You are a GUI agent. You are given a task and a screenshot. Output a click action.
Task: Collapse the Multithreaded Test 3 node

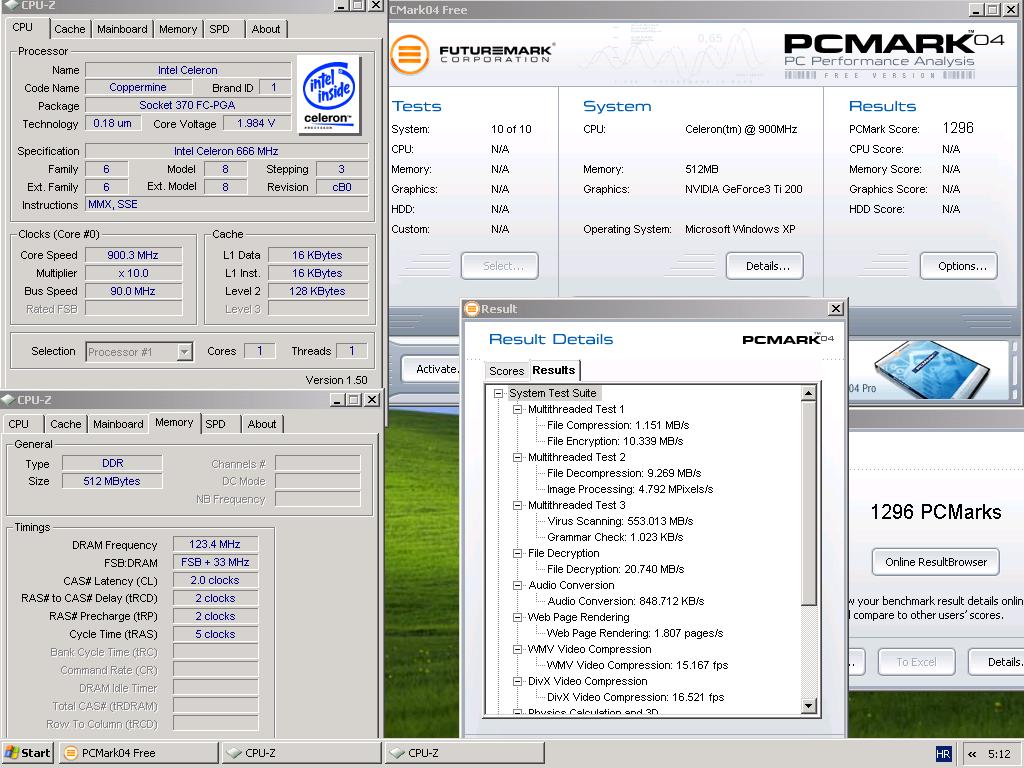pyautogui.click(x=517, y=505)
